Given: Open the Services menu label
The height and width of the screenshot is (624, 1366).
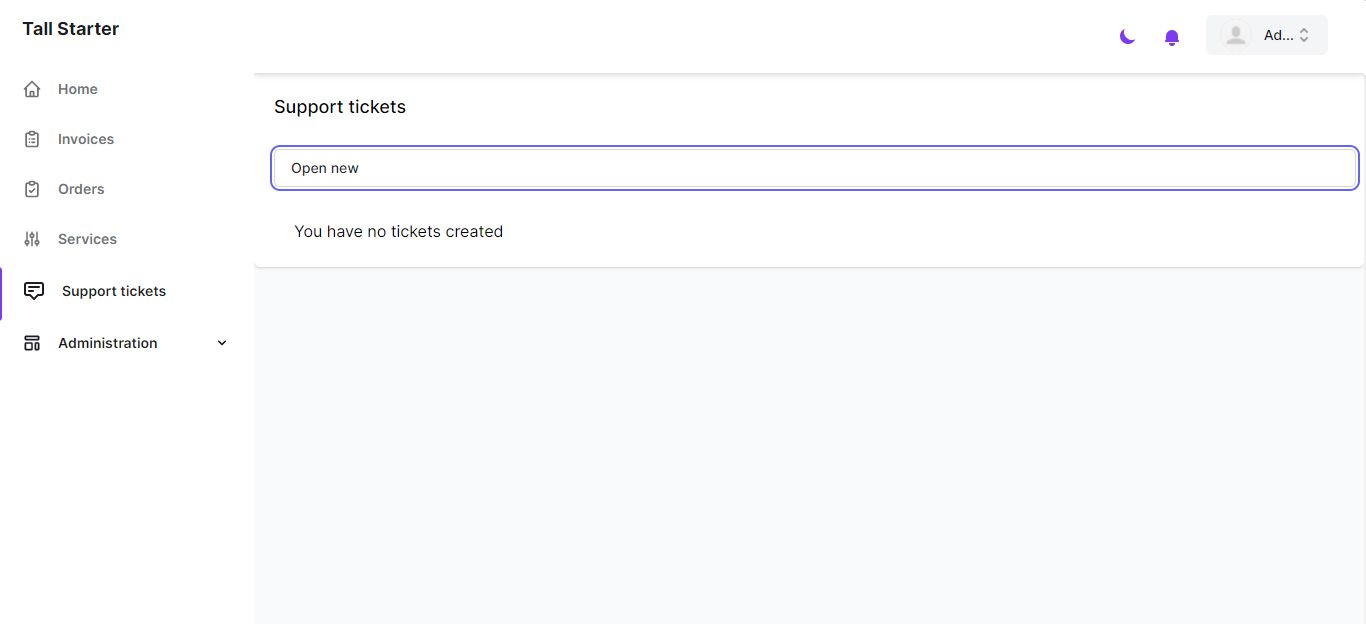Looking at the screenshot, I should click(88, 239).
